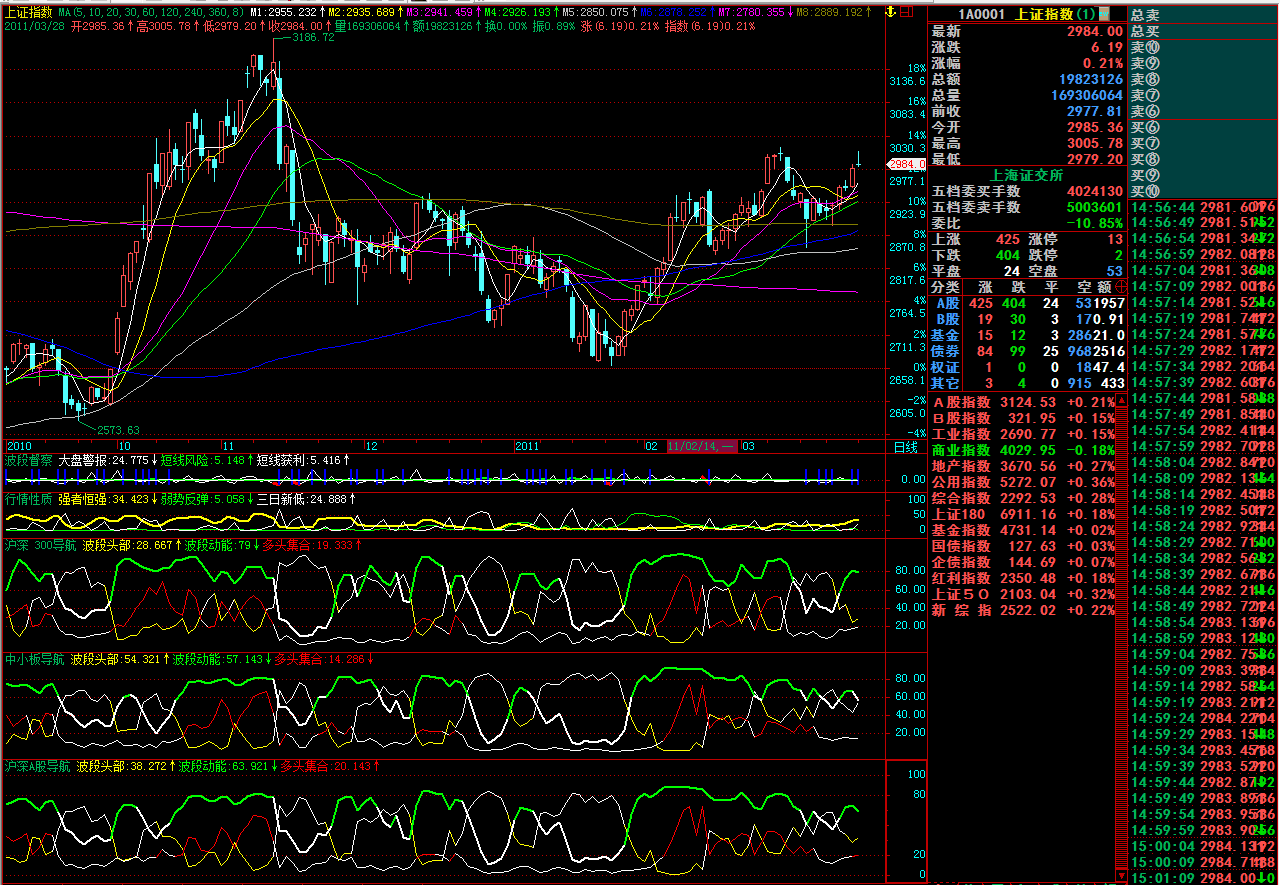Select the 14:56:44 tick trade row
This screenshot has width=1280, height=885.
[1203, 206]
